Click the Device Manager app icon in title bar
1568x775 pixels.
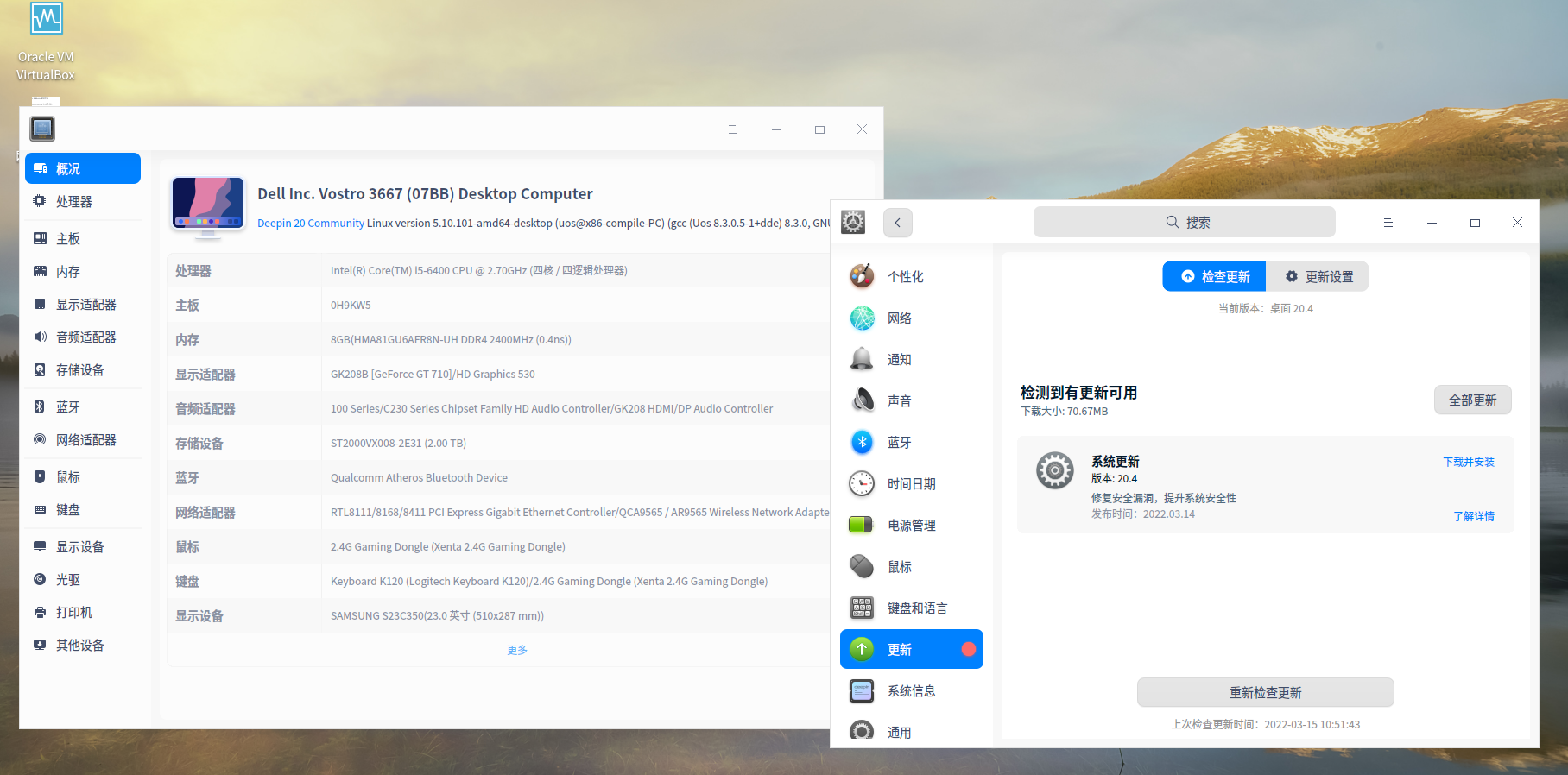click(x=42, y=129)
